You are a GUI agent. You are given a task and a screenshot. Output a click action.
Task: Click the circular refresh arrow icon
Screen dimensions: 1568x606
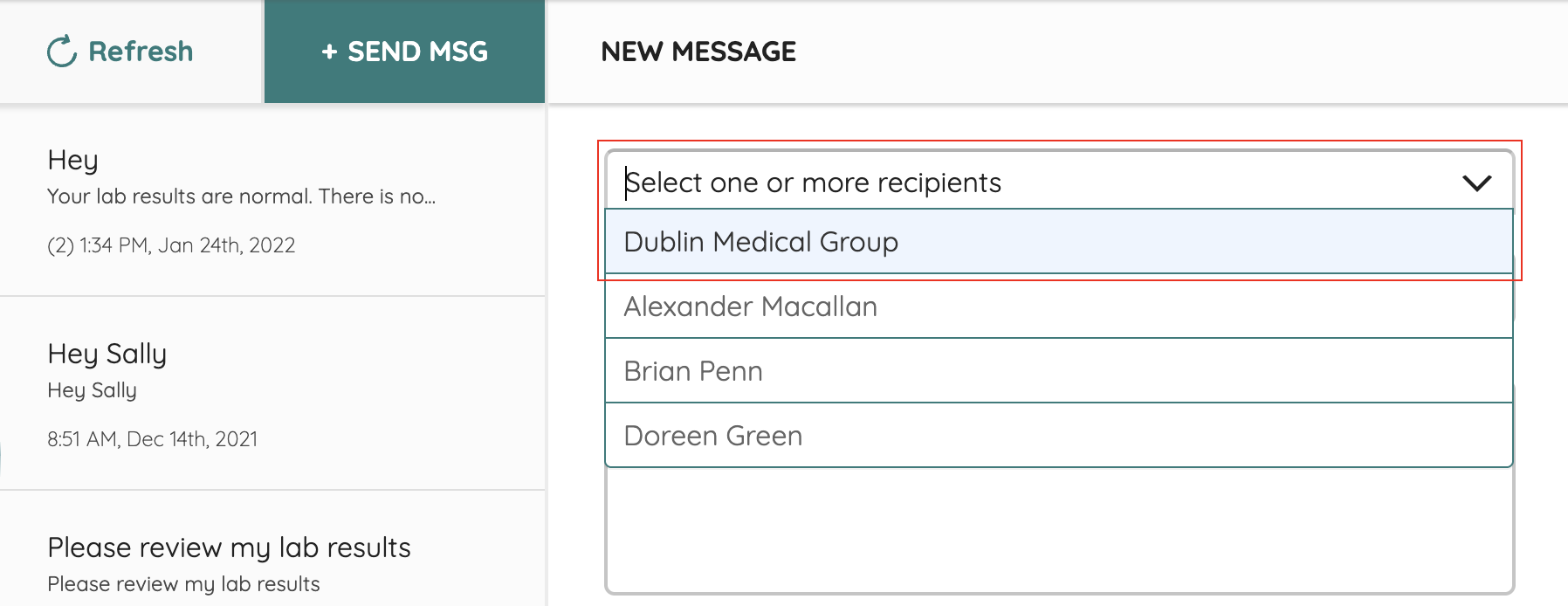pyautogui.click(x=61, y=52)
